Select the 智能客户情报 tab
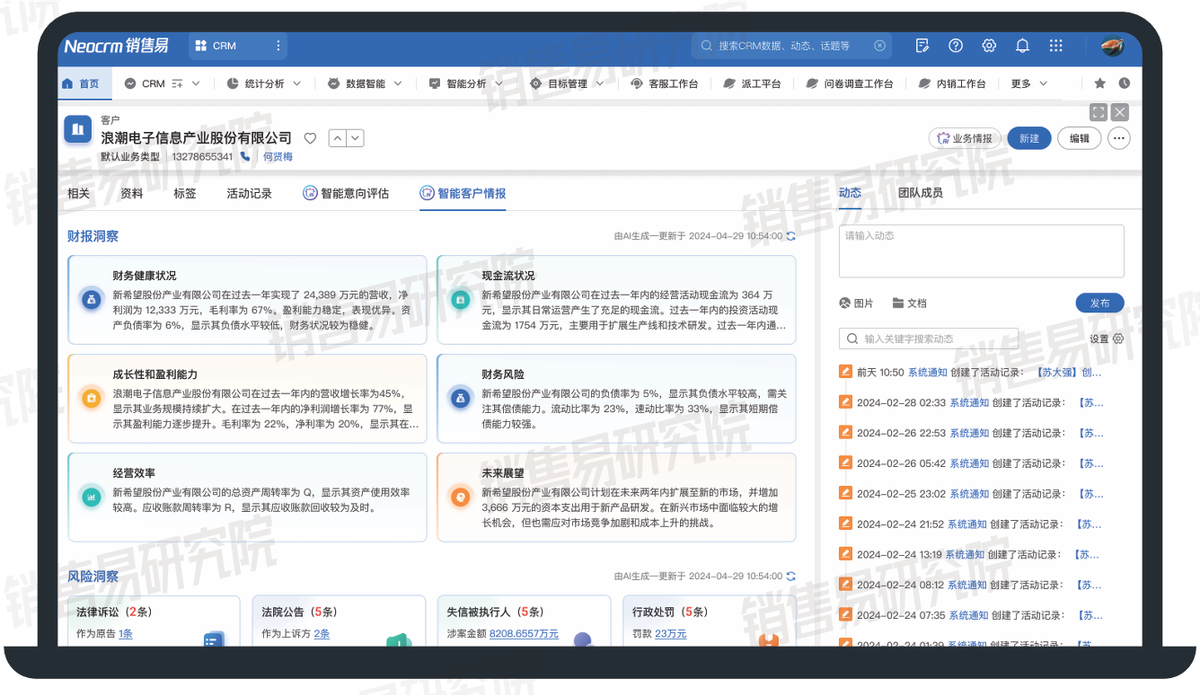The image size is (1200, 695). [x=463, y=193]
